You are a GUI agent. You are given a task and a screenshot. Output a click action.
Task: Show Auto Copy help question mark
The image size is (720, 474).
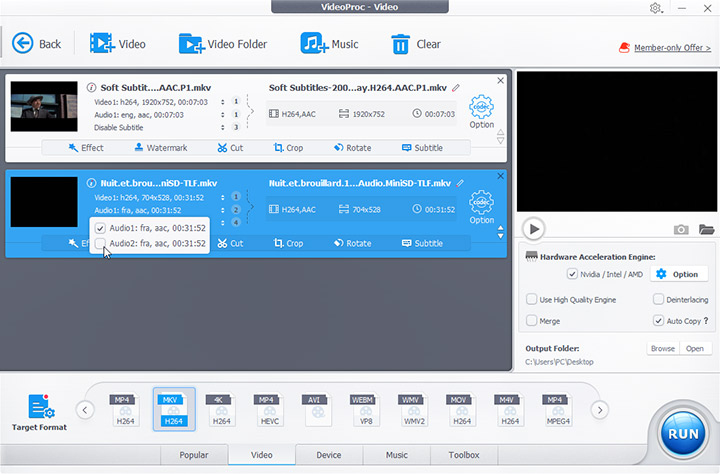(x=706, y=321)
